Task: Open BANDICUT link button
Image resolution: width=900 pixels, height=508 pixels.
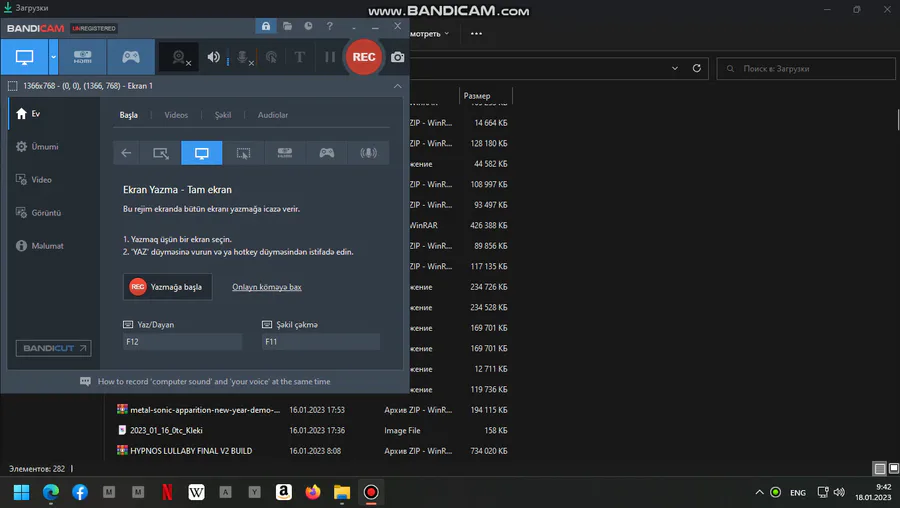Action: (x=53, y=348)
